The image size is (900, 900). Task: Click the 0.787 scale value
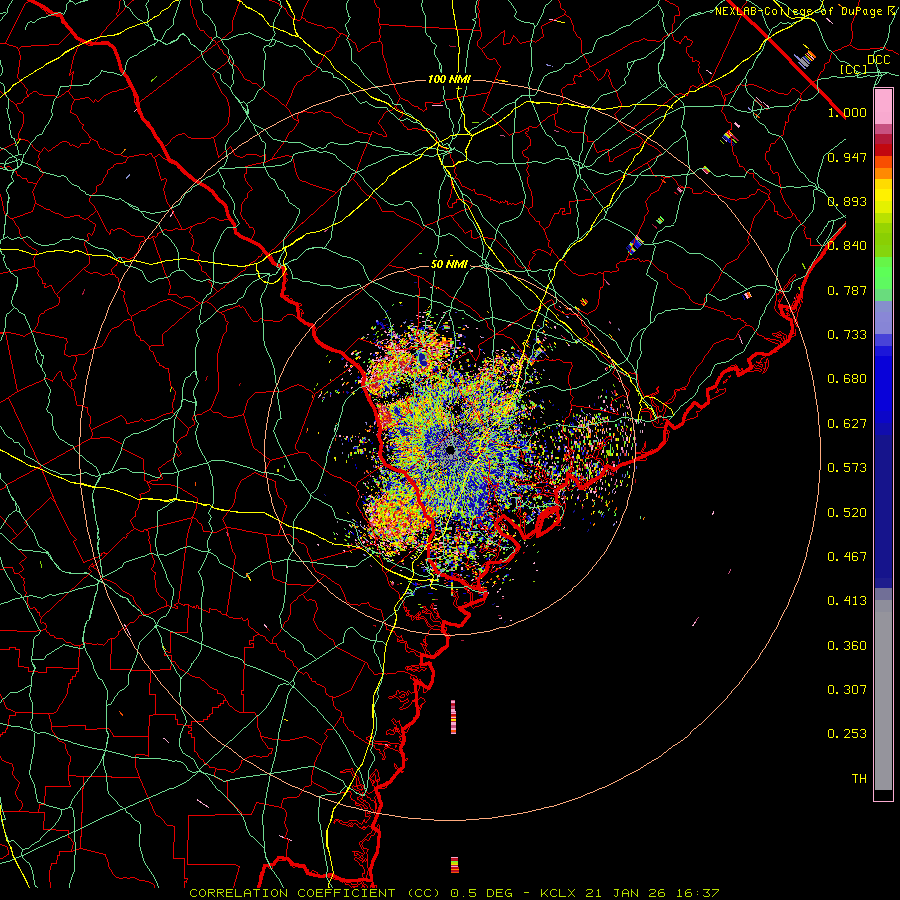tap(847, 290)
